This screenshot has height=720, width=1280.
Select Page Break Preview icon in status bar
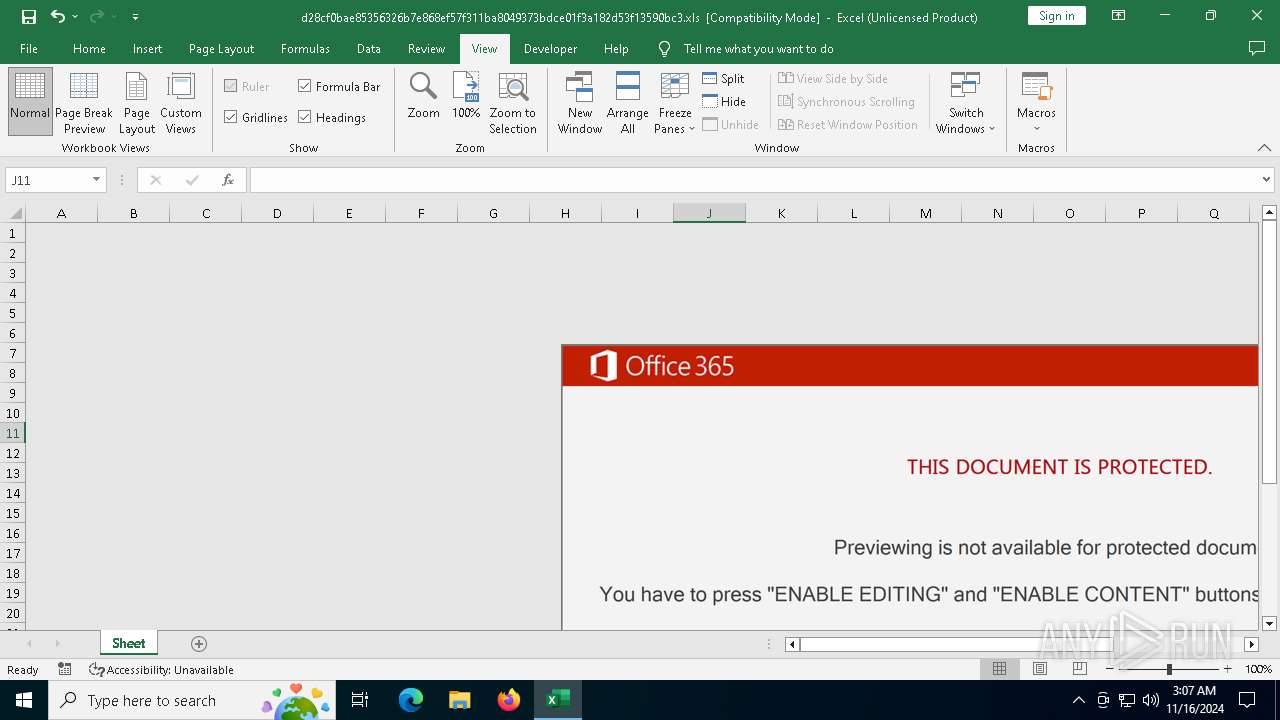pyautogui.click(x=1080, y=669)
